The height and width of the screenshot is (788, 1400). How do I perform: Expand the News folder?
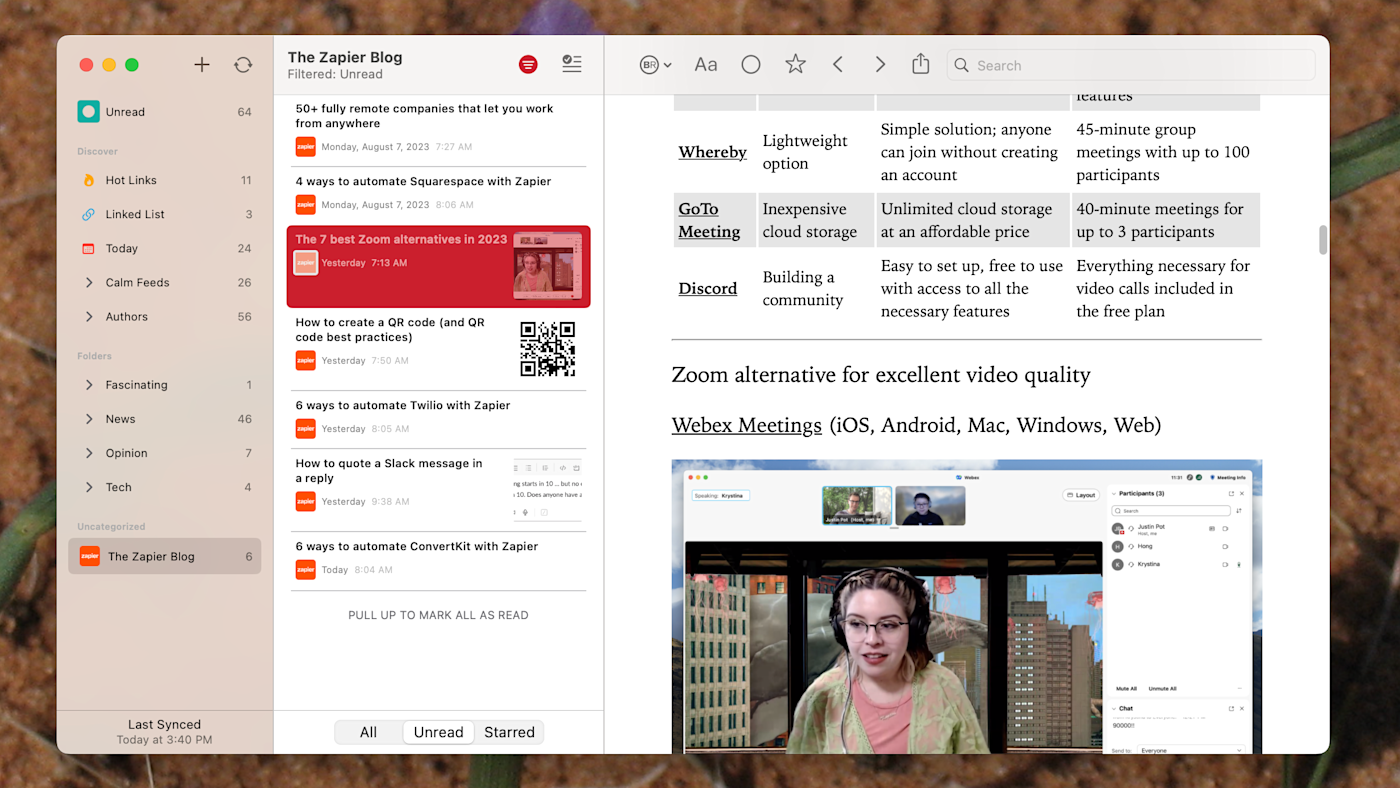90,419
